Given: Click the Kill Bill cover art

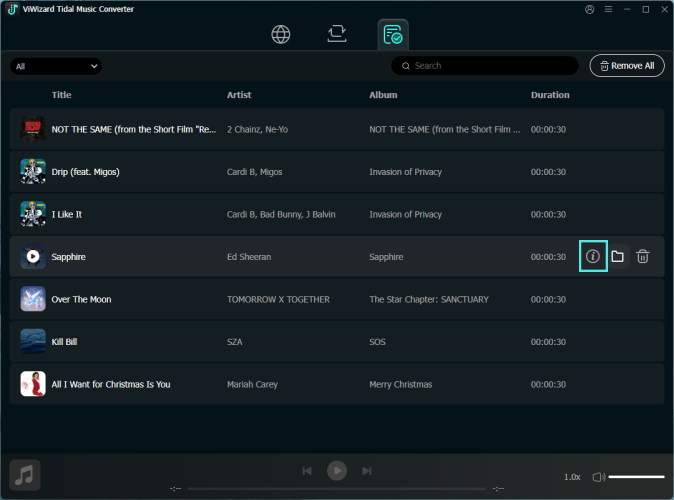Looking at the screenshot, I should (33, 342).
